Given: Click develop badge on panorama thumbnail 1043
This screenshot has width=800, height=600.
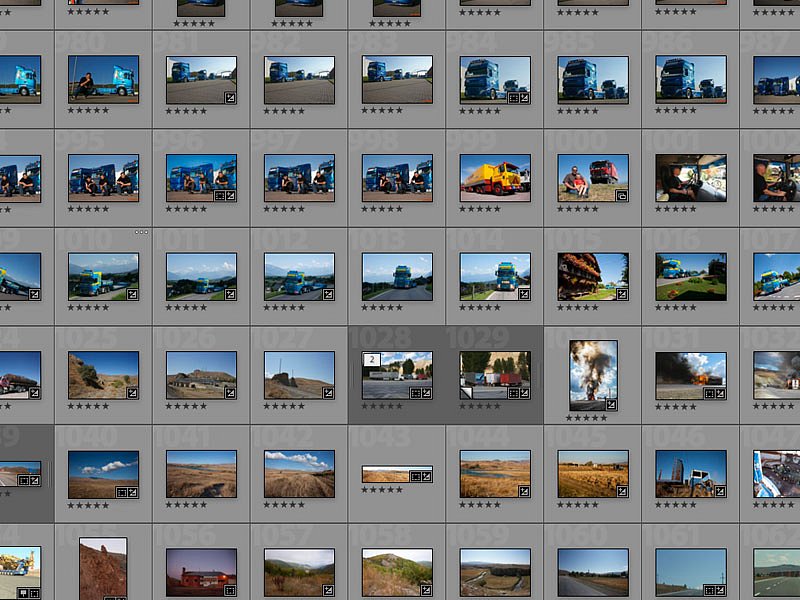Looking at the screenshot, I should tap(426, 477).
